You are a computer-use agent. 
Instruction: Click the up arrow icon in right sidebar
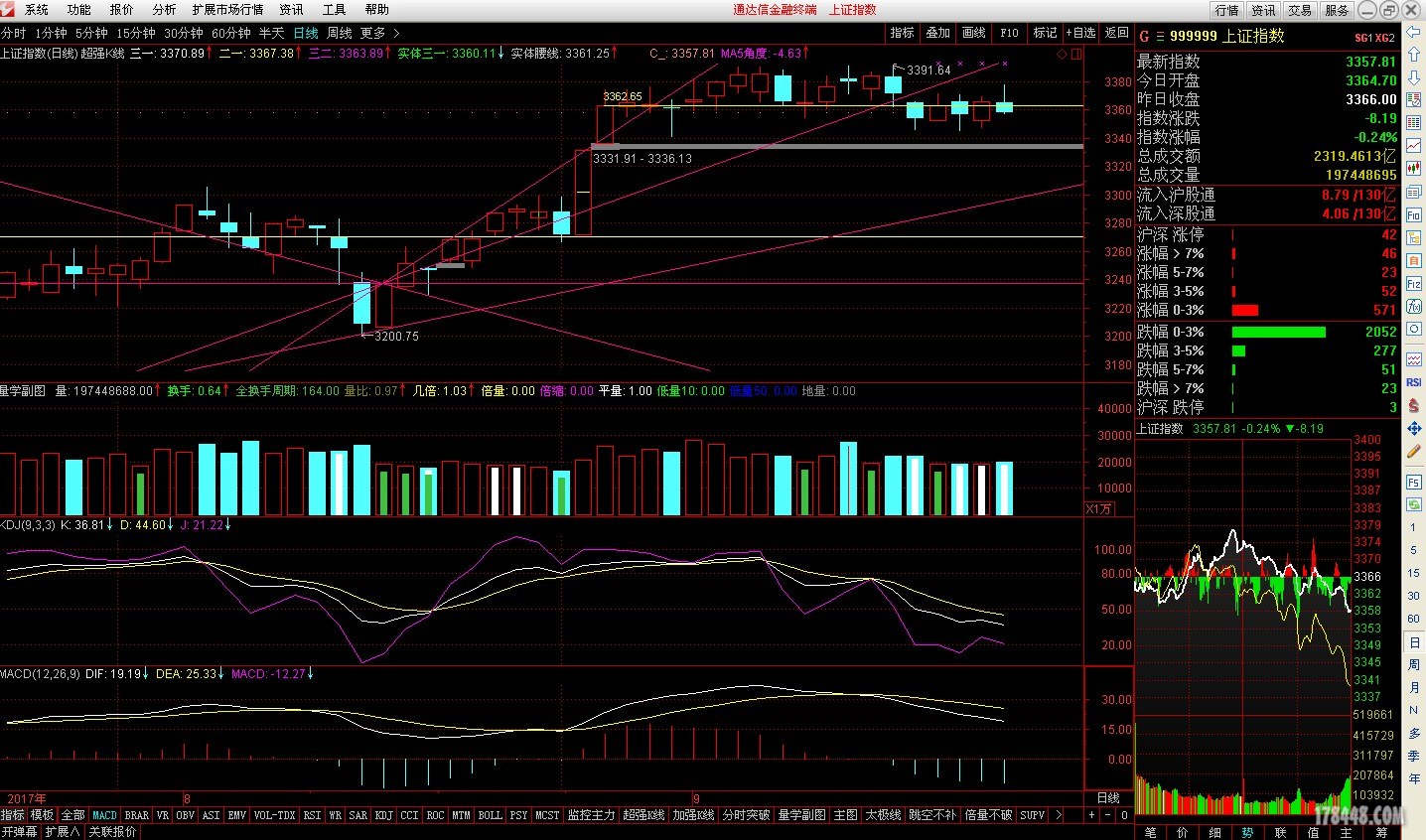(1414, 55)
